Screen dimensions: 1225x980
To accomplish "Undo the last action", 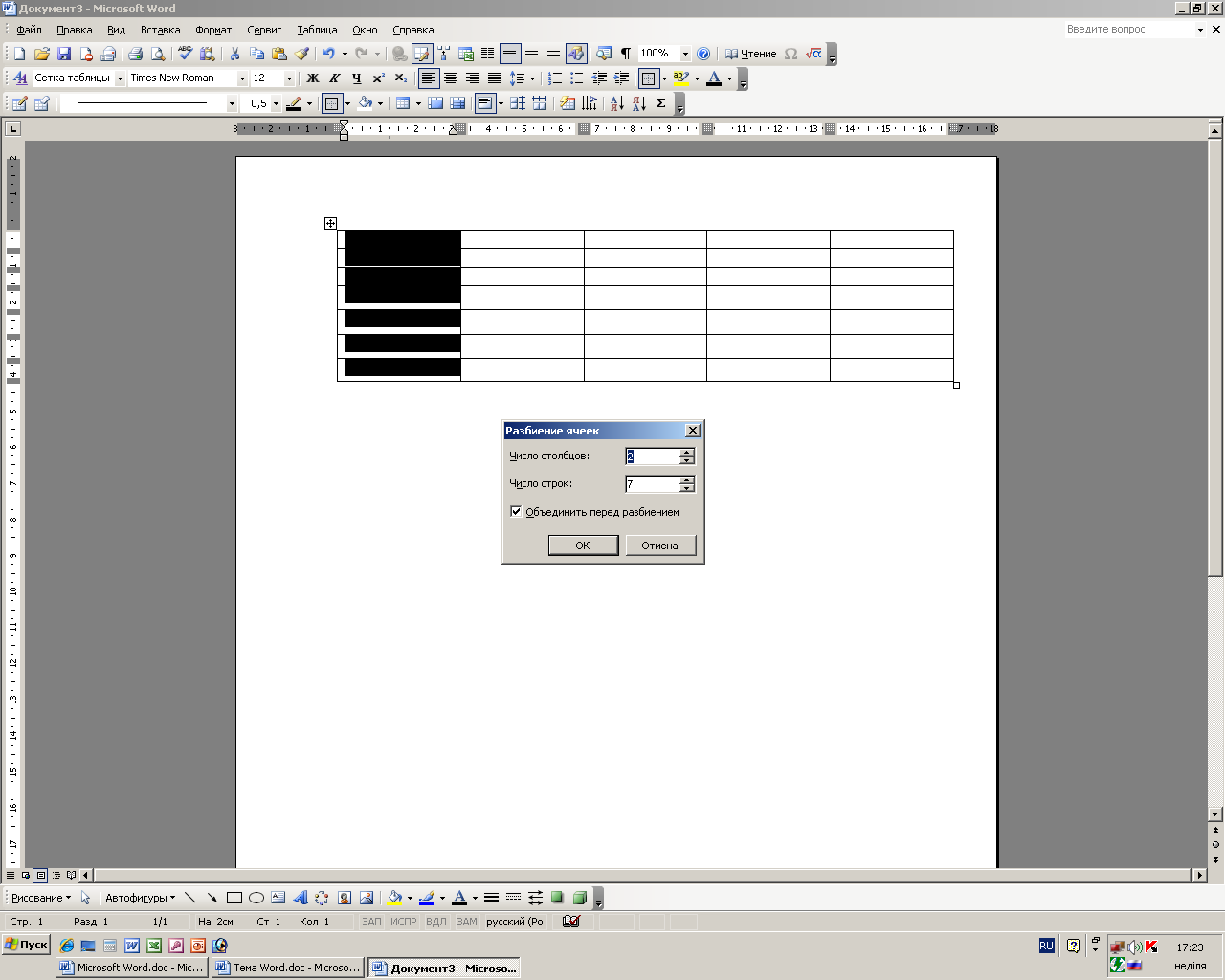I will click(328, 54).
